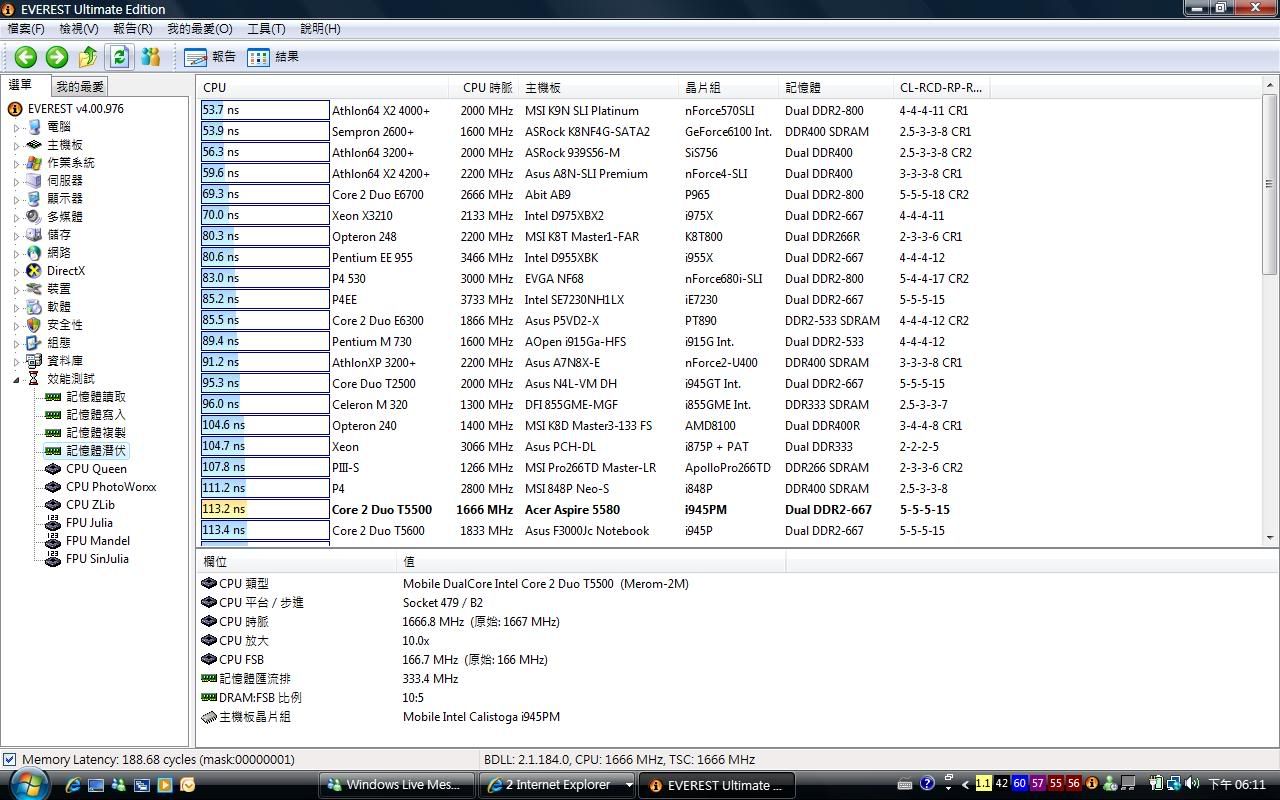Select the 作業系統 Windows logo icon
This screenshot has width=1280, height=800.
click(35, 163)
